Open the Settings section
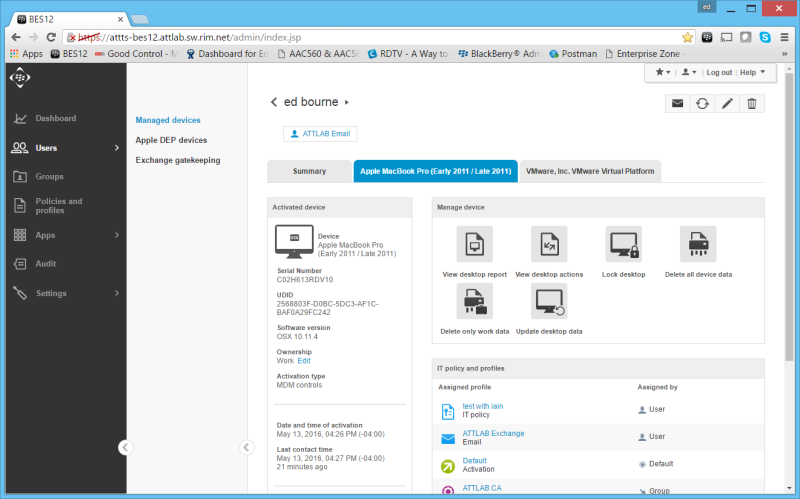800x499 pixels. click(51, 293)
